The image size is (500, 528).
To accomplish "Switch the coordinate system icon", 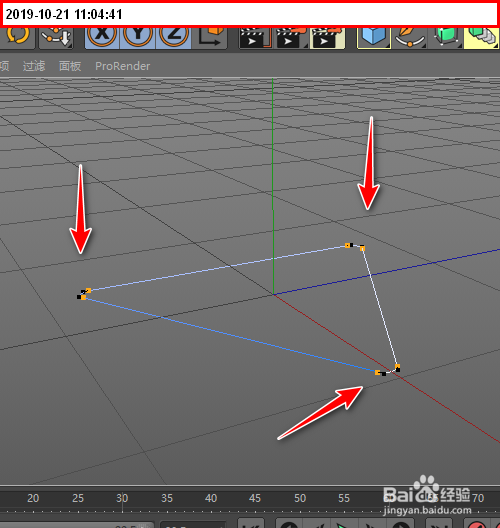I will [x=210, y=37].
